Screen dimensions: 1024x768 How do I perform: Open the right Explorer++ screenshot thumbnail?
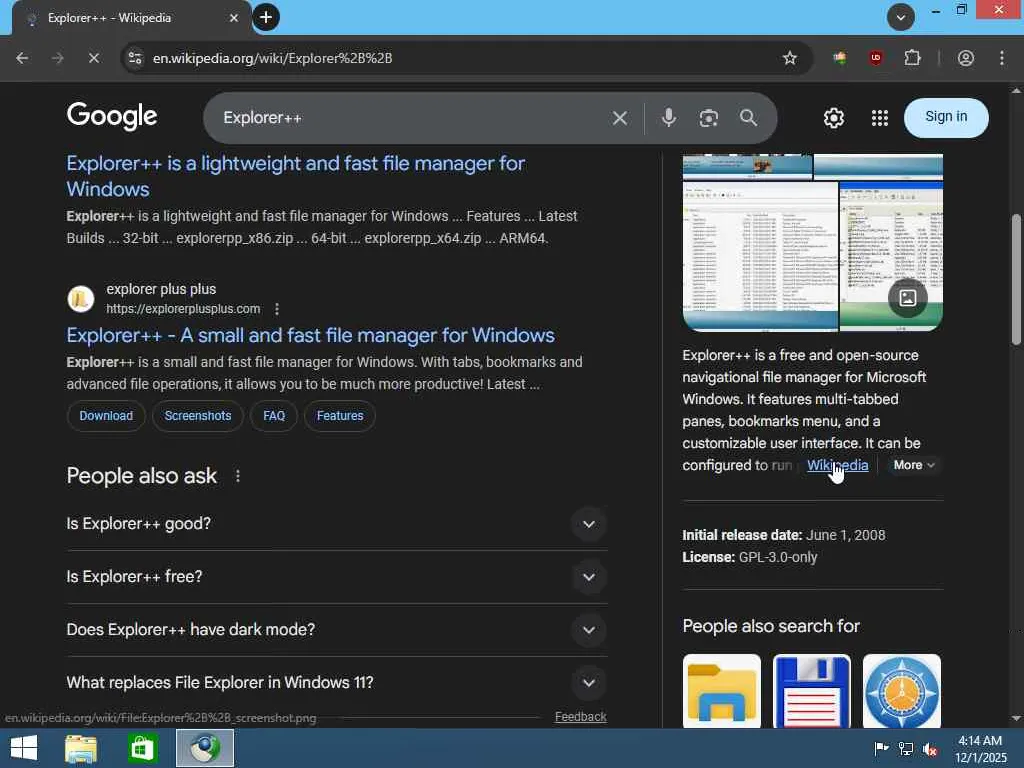891,257
